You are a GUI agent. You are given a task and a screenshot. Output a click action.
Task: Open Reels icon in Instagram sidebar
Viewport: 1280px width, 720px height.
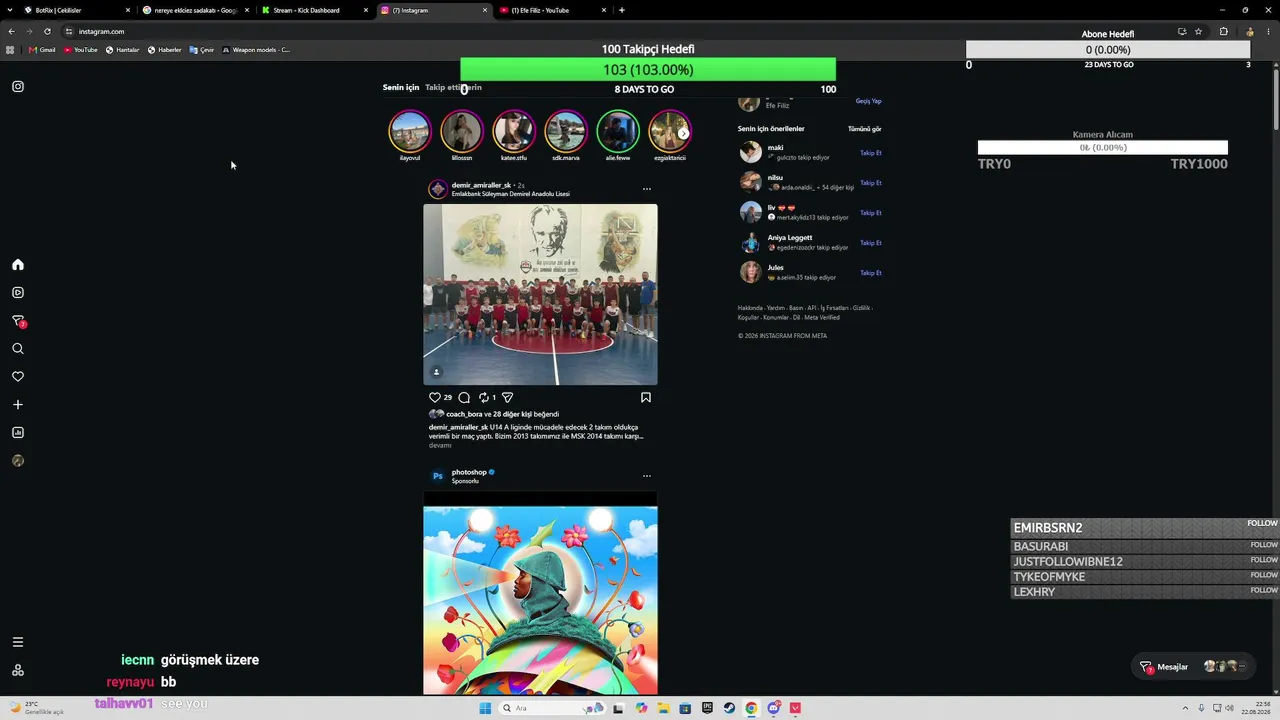coord(18,293)
